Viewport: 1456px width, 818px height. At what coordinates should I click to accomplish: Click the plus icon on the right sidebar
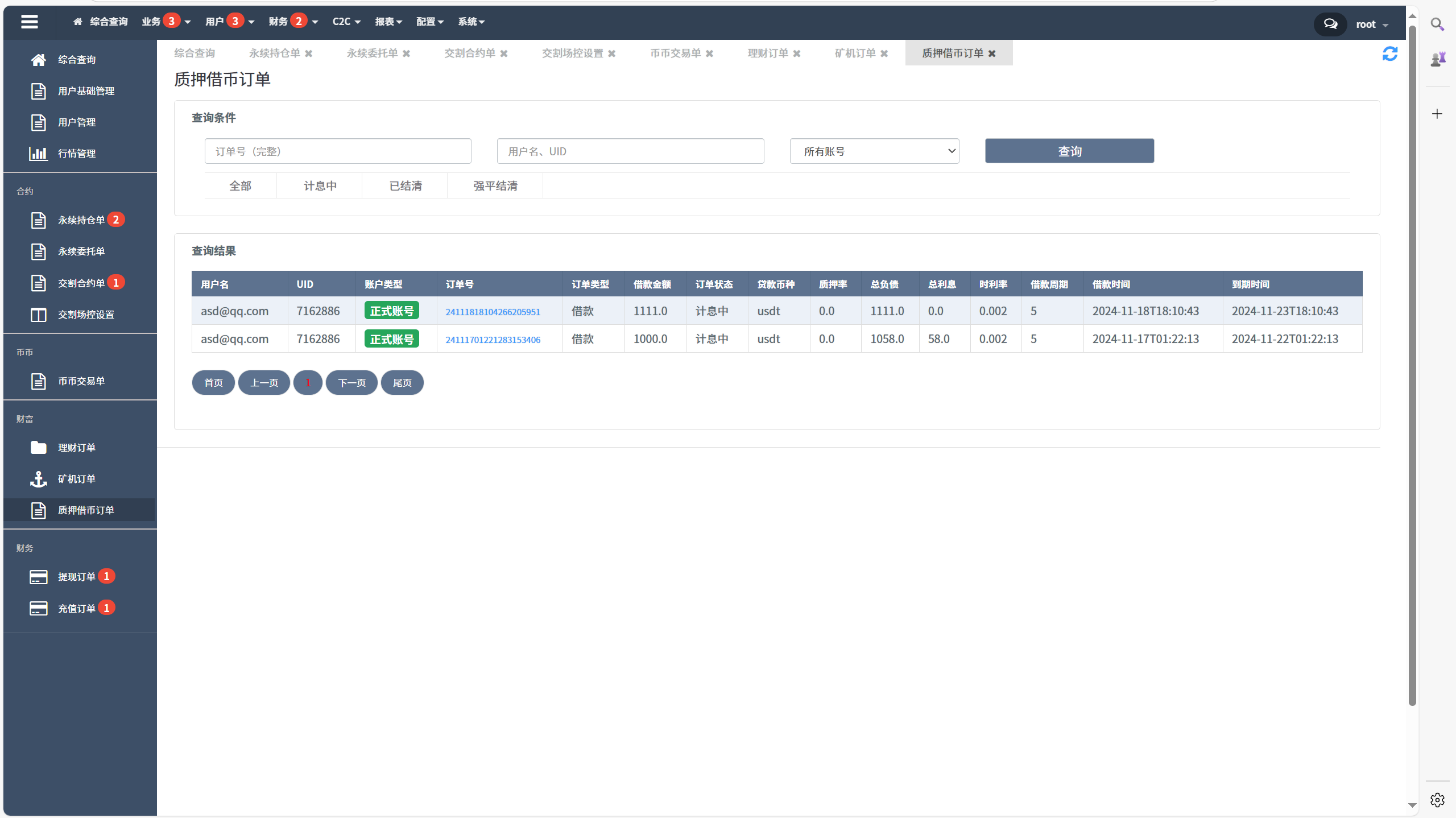tap(1437, 114)
